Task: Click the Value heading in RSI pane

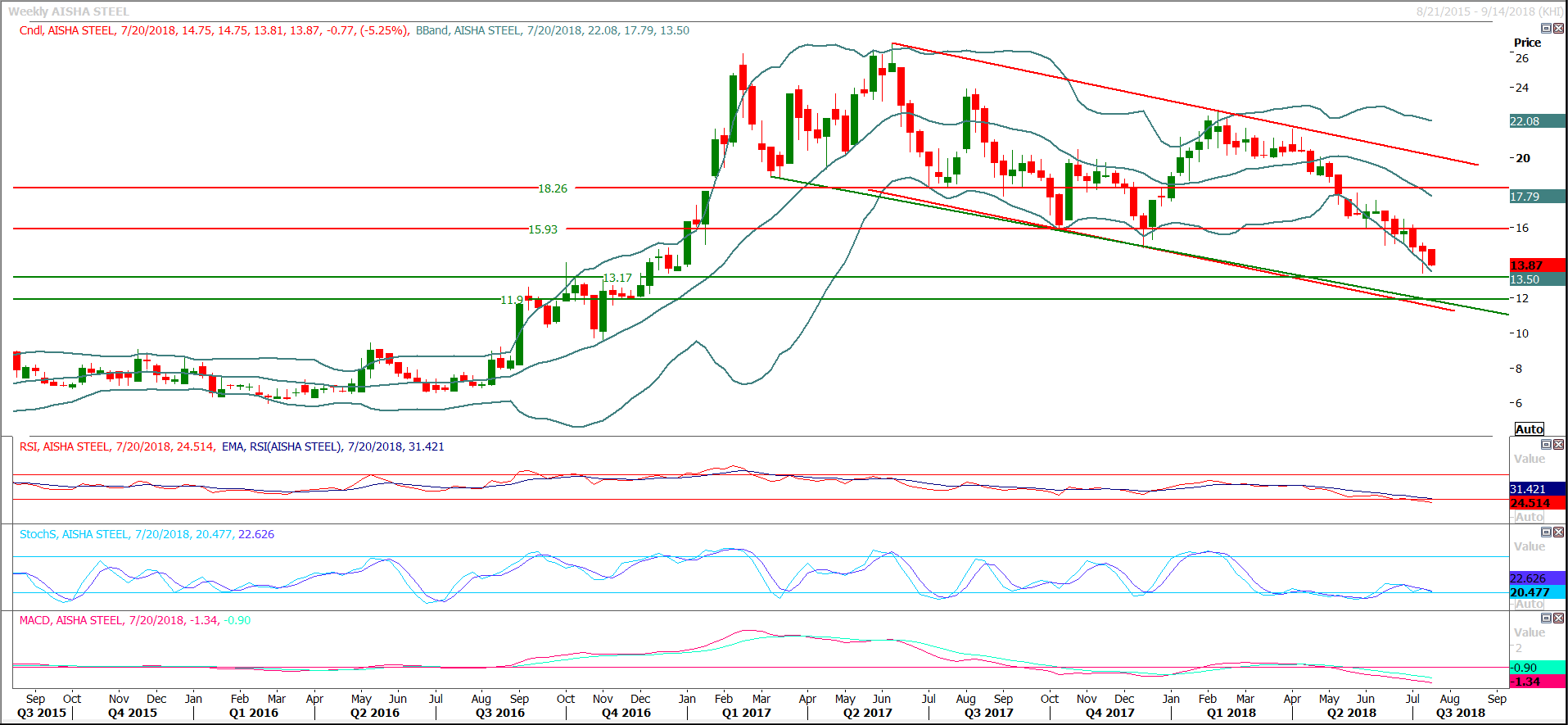Action: pos(1530,459)
